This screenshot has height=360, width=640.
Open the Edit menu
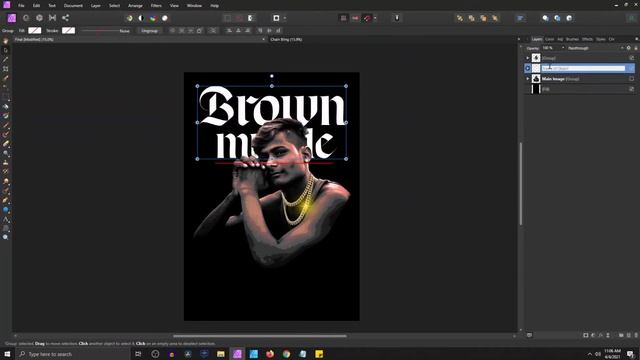(36, 6)
